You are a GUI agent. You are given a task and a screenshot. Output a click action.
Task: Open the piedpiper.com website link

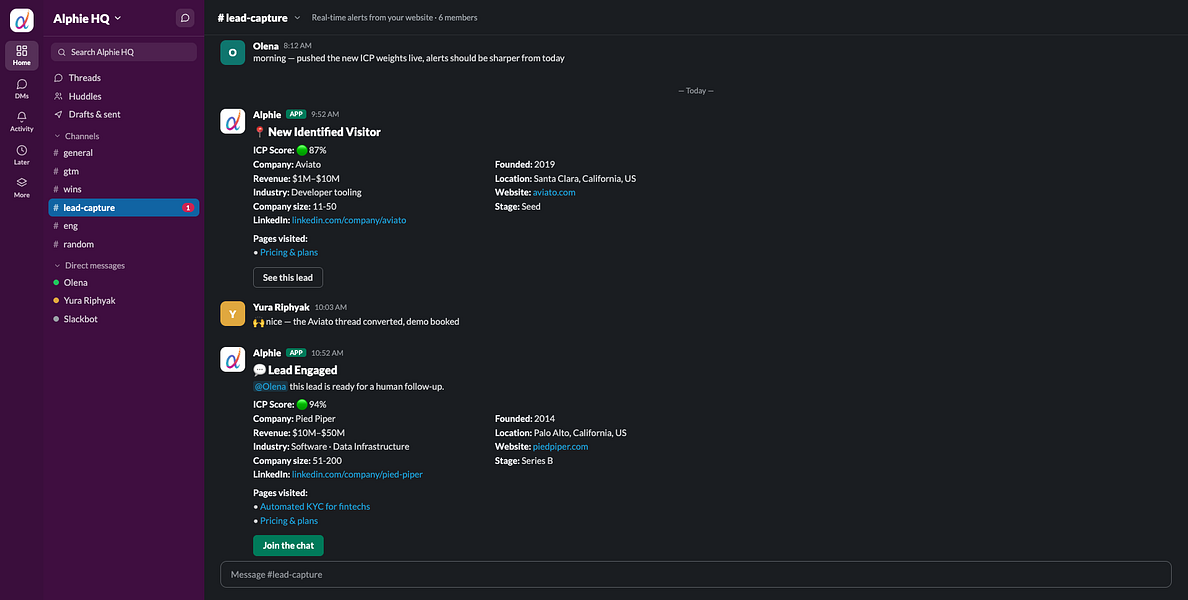(561, 447)
